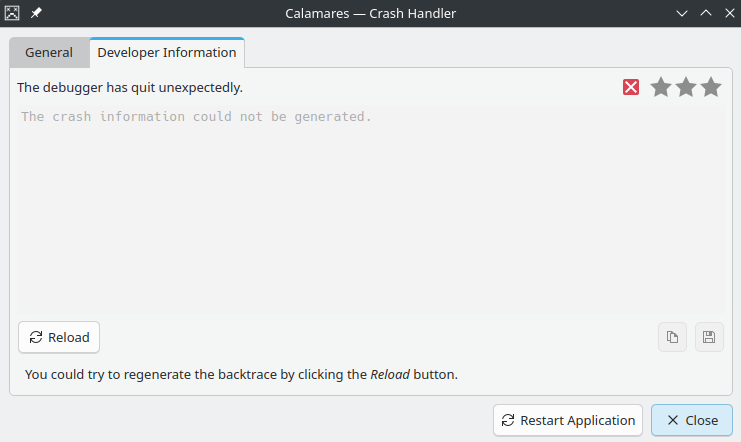Maximize window with the title bar up chevron
Screen dimensions: 741x442
[x=706, y=13]
